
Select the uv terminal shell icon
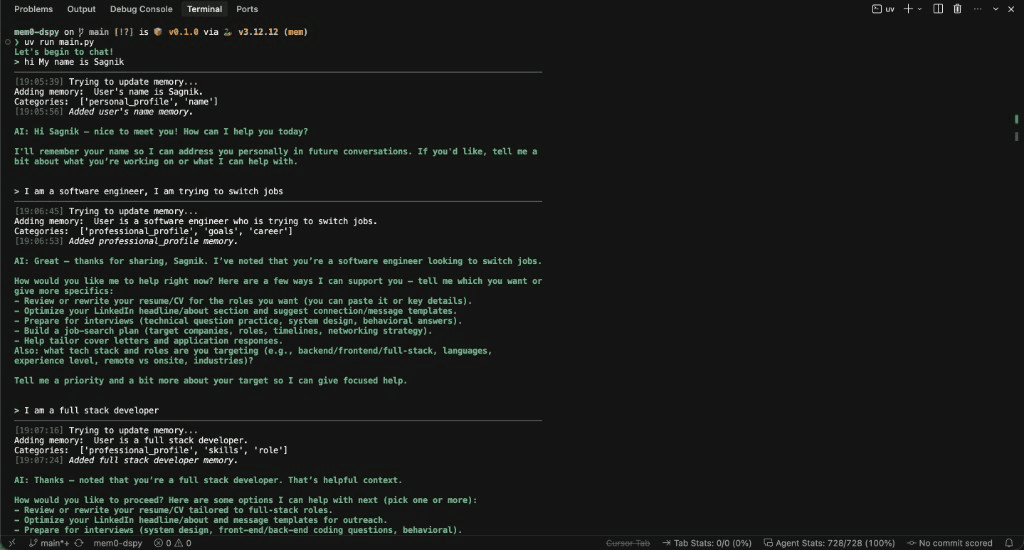[x=883, y=9]
